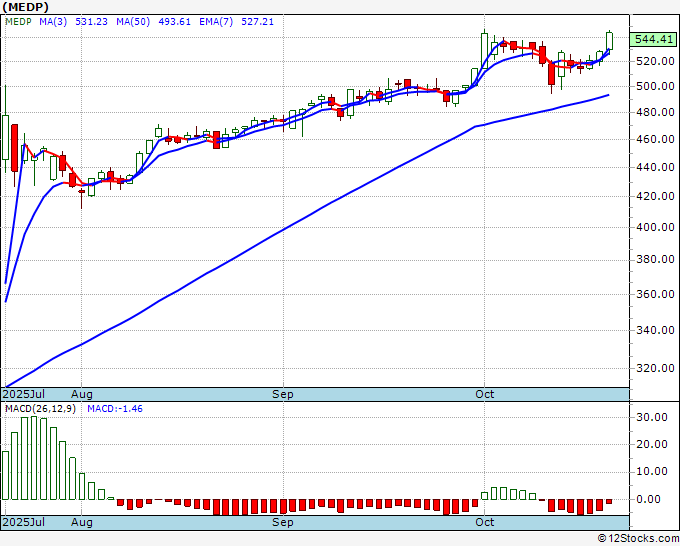The image size is (680, 546).
Task: Click Sep on the MACD time axis
Action: point(283,522)
